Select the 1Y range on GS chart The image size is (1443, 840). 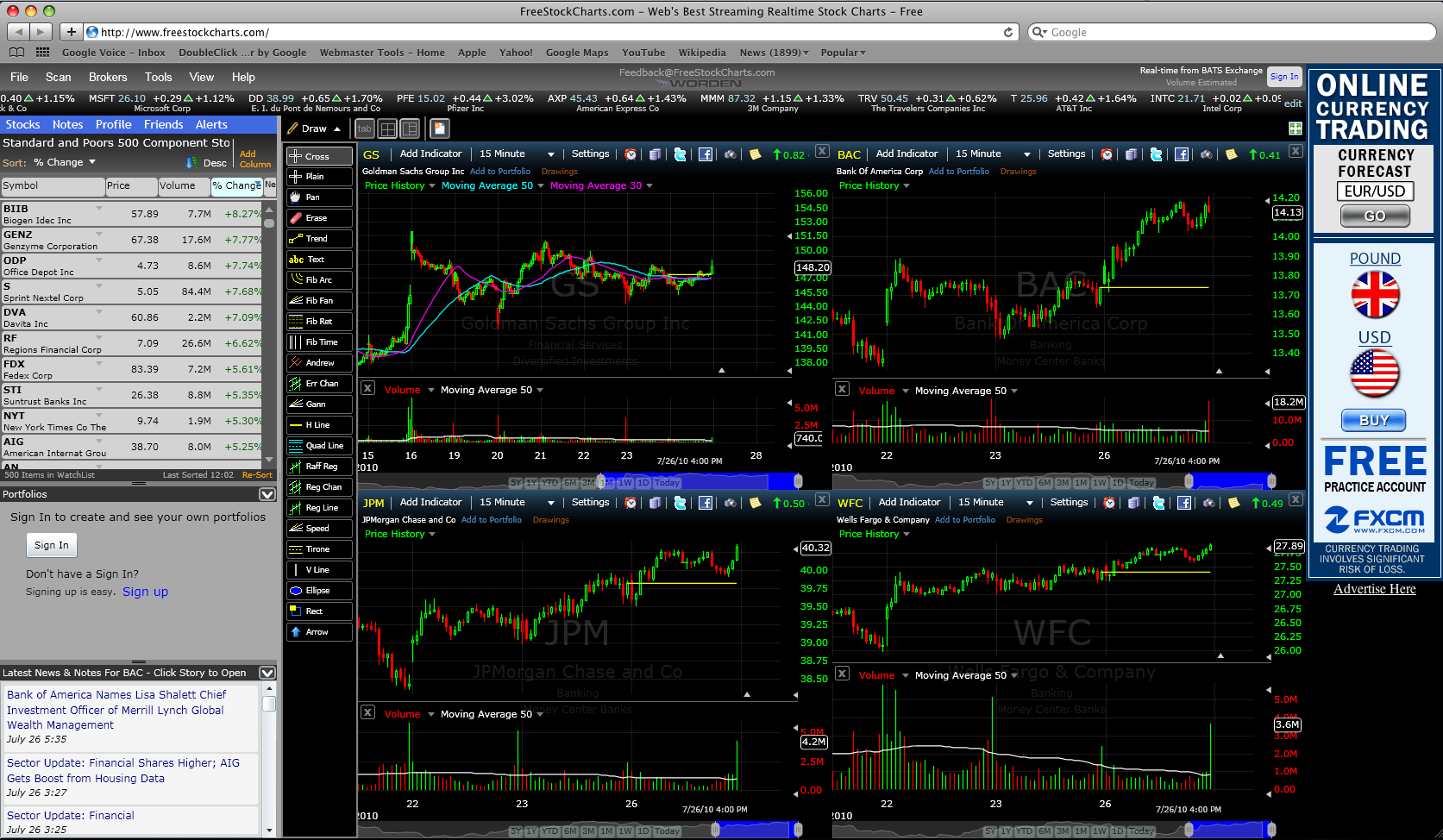[531, 483]
